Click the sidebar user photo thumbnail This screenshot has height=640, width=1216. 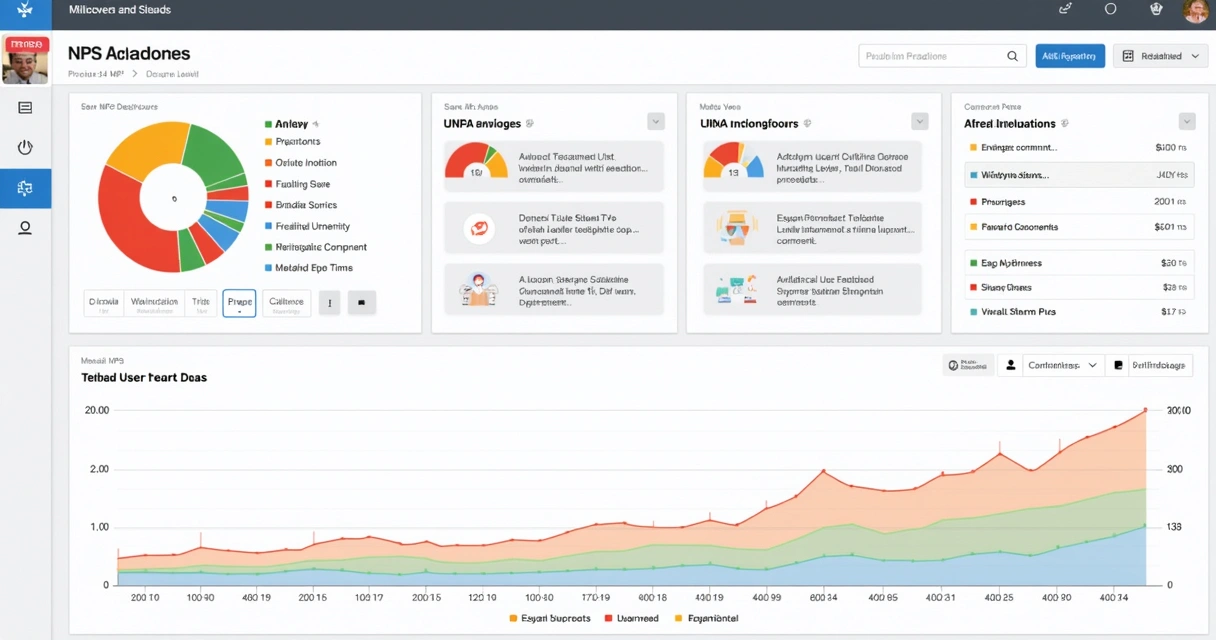[26, 61]
